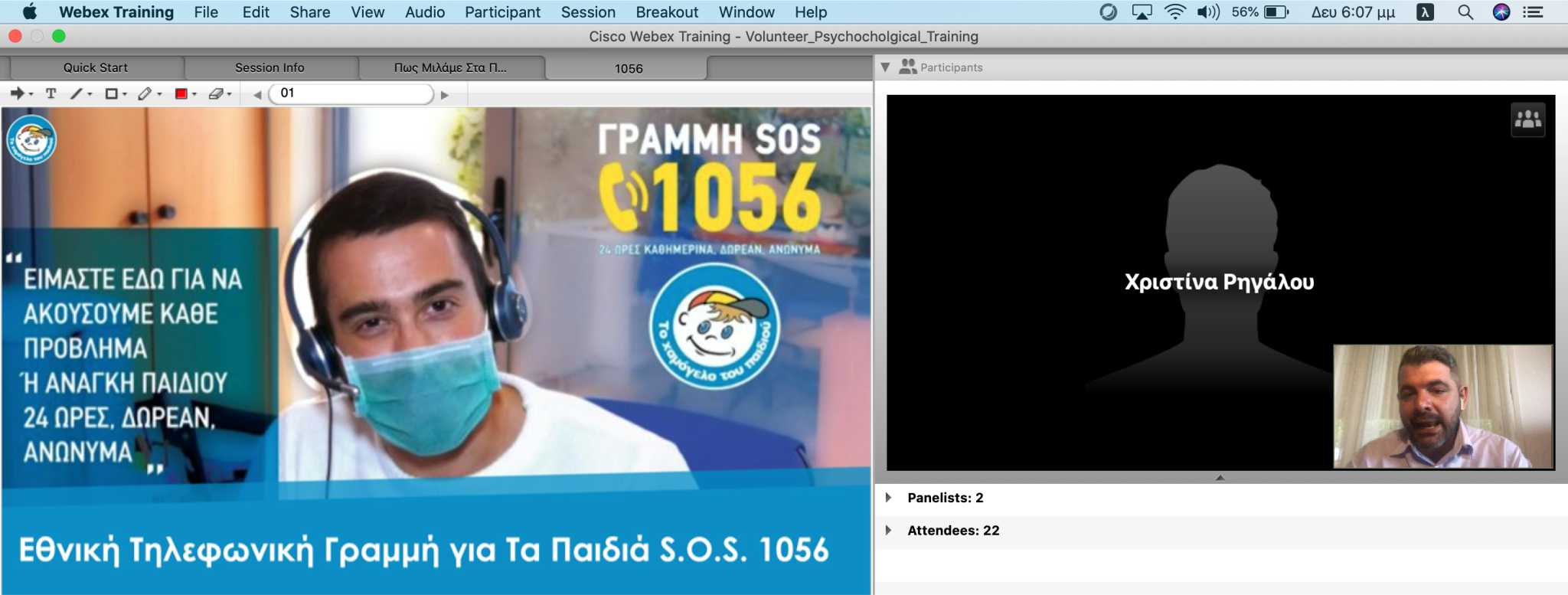Open Notification Center list icon

[1533, 11]
